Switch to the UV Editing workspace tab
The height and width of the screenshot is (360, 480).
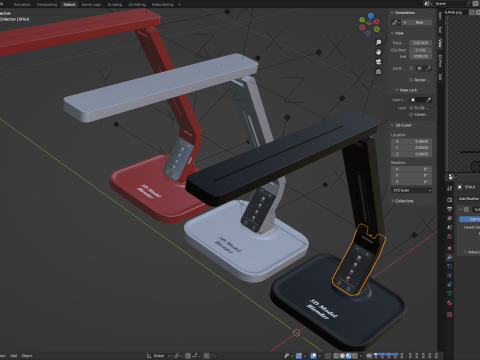coord(137,4)
